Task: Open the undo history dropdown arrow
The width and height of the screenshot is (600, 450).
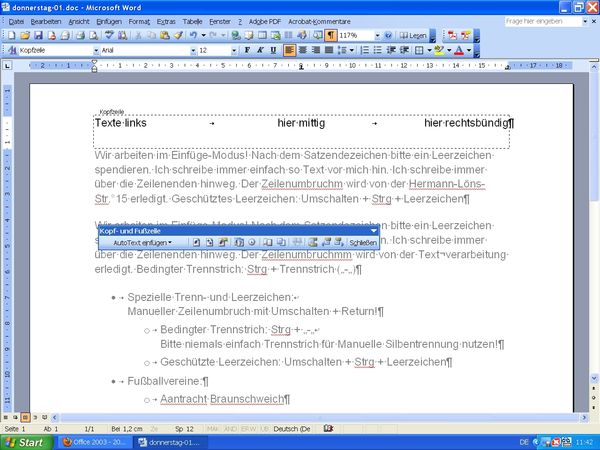Action: click(204, 36)
